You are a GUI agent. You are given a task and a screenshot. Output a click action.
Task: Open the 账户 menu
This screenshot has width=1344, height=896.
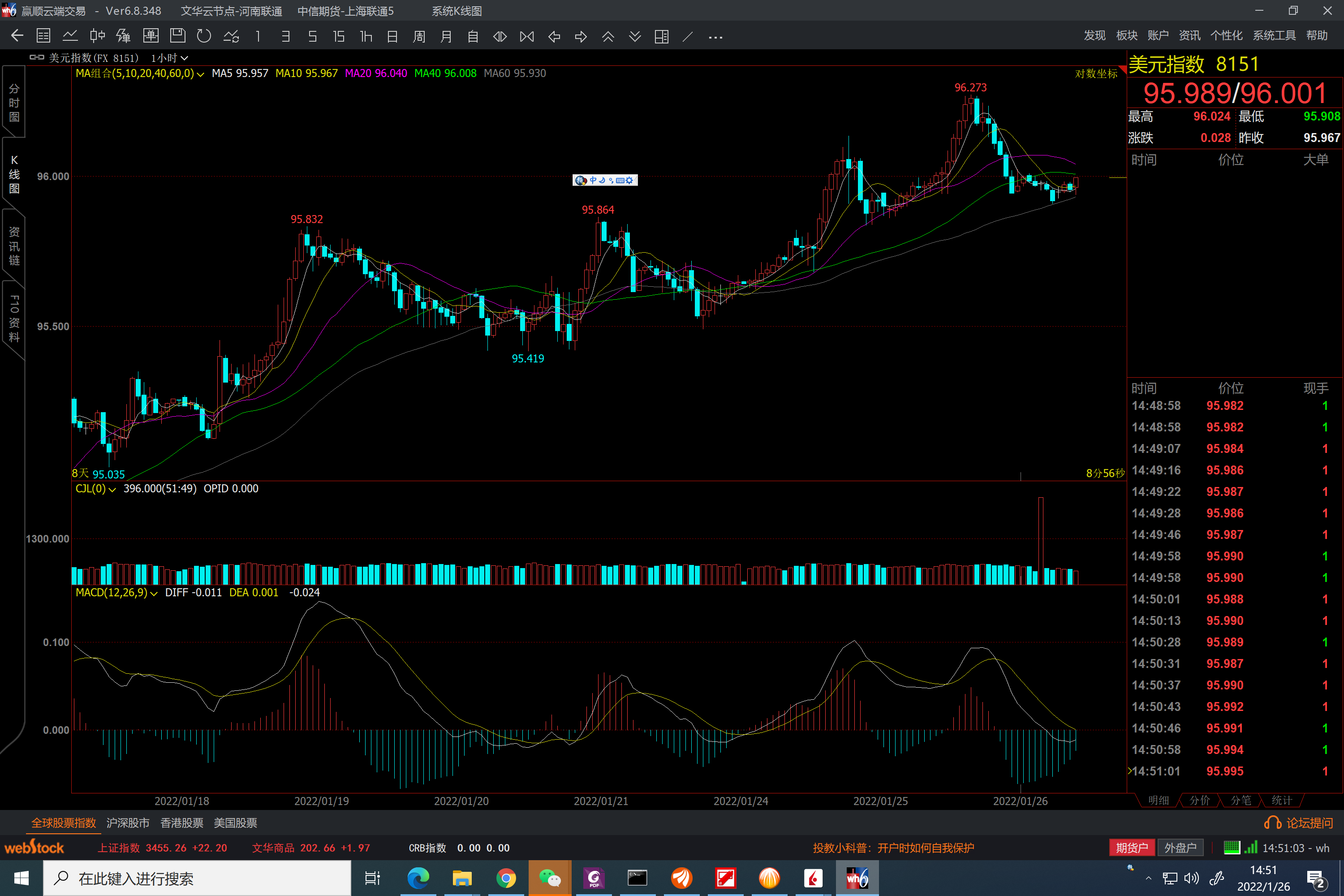point(1158,35)
